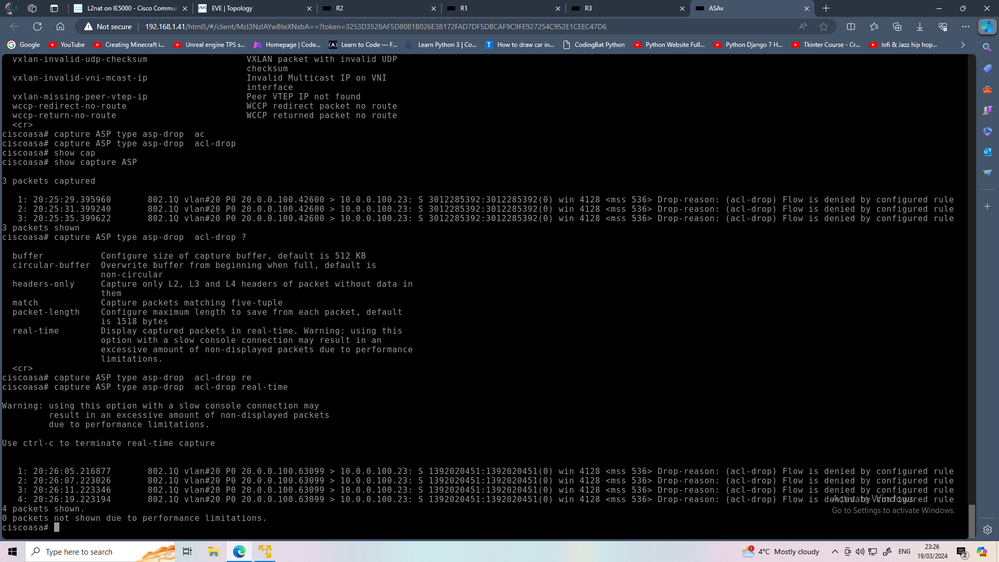Open Learn to Code bookmark
The width and height of the screenshot is (999, 562).
coord(363,45)
